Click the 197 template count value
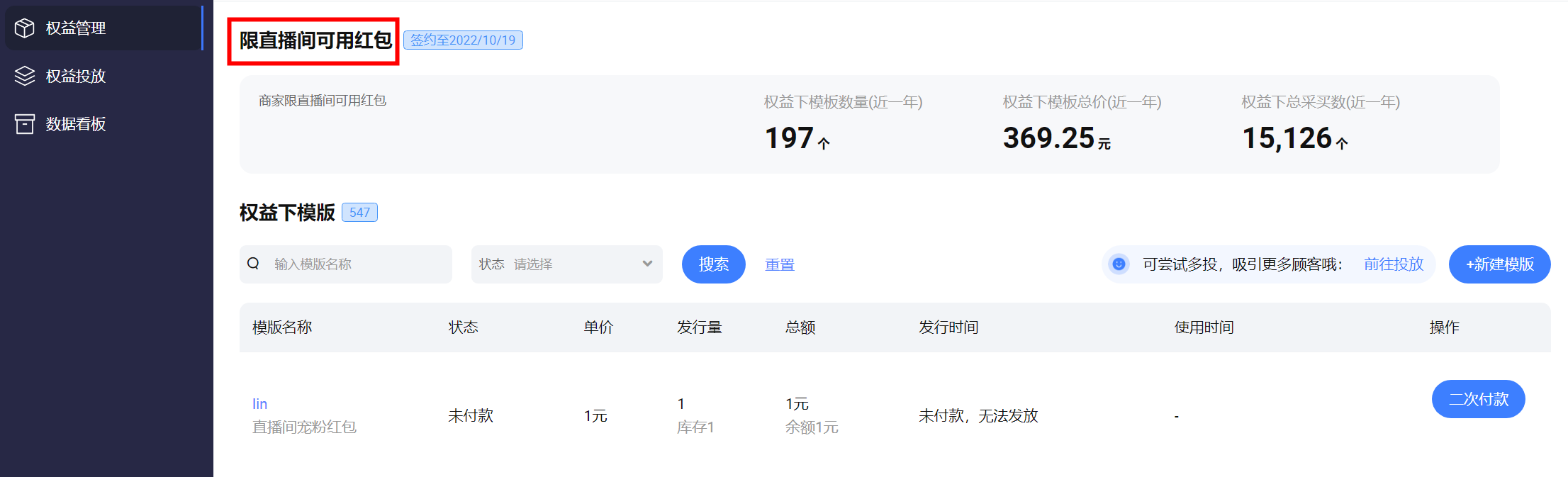The width and height of the screenshot is (1568, 477). tap(789, 138)
